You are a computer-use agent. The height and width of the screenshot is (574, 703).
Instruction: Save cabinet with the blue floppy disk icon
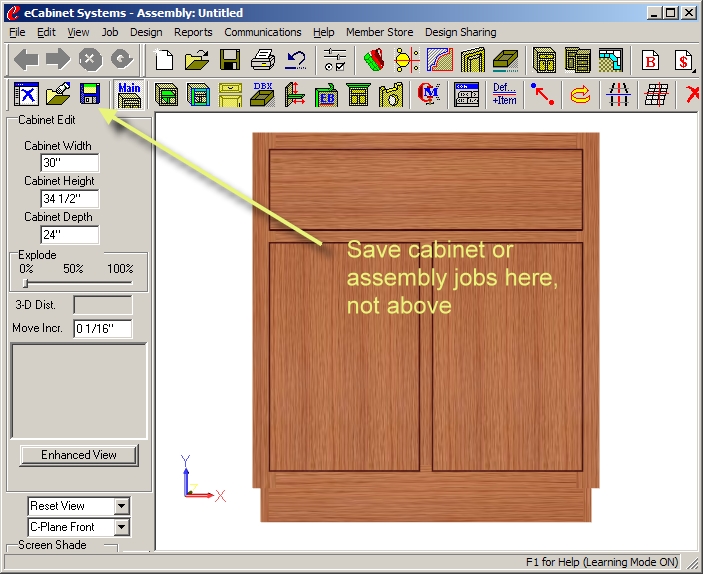(x=90, y=94)
